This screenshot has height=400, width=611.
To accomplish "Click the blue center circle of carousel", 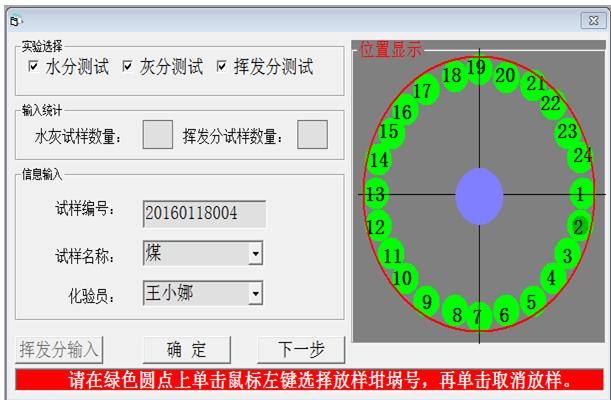I will coord(479,196).
